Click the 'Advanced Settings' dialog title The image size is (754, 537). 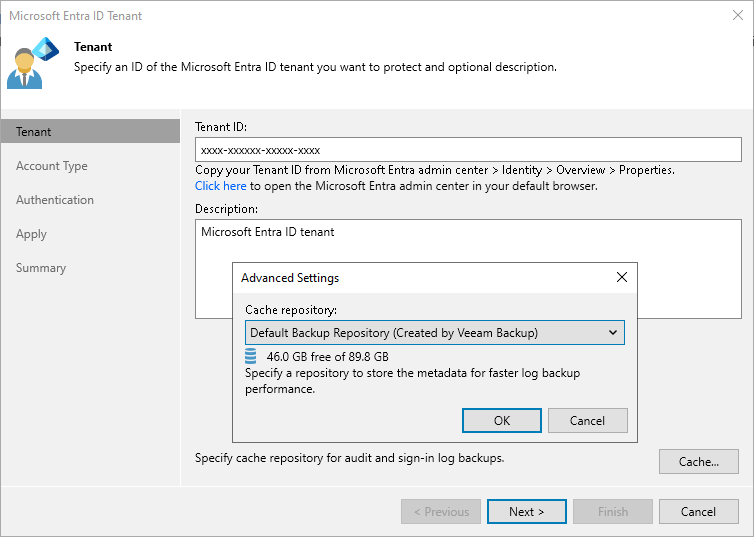pyautogui.click(x=290, y=278)
